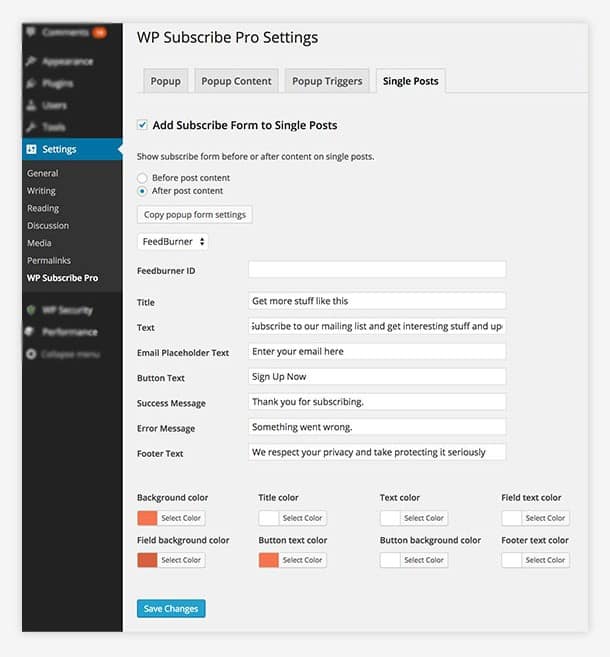The height and width of the screenshot is (657, 610).
Task: Select the Before post content option
Action: 142,177
